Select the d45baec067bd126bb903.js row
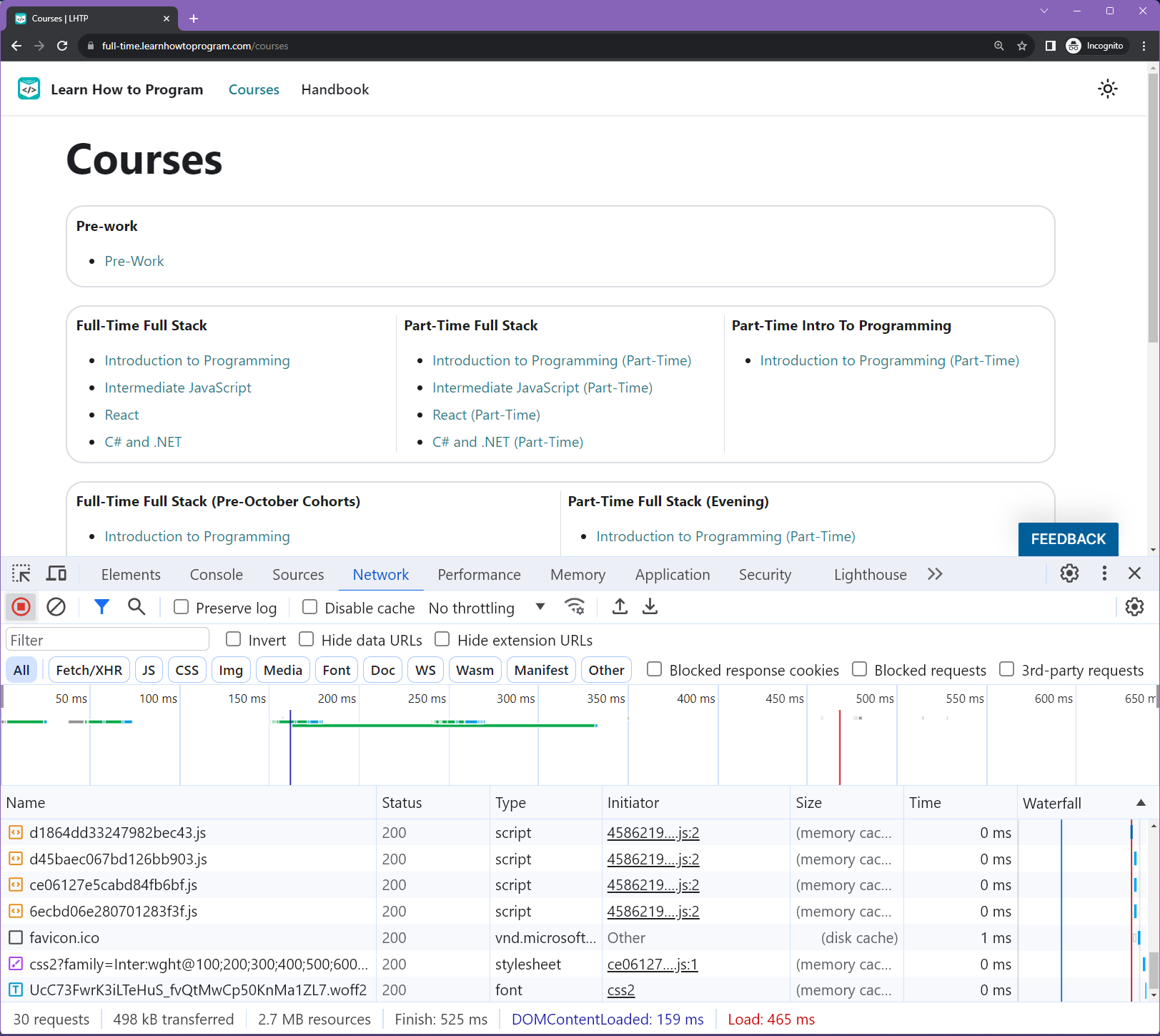Image resolution: width=1160 pixels, height=1036 pixels. [x=509, y=859]
